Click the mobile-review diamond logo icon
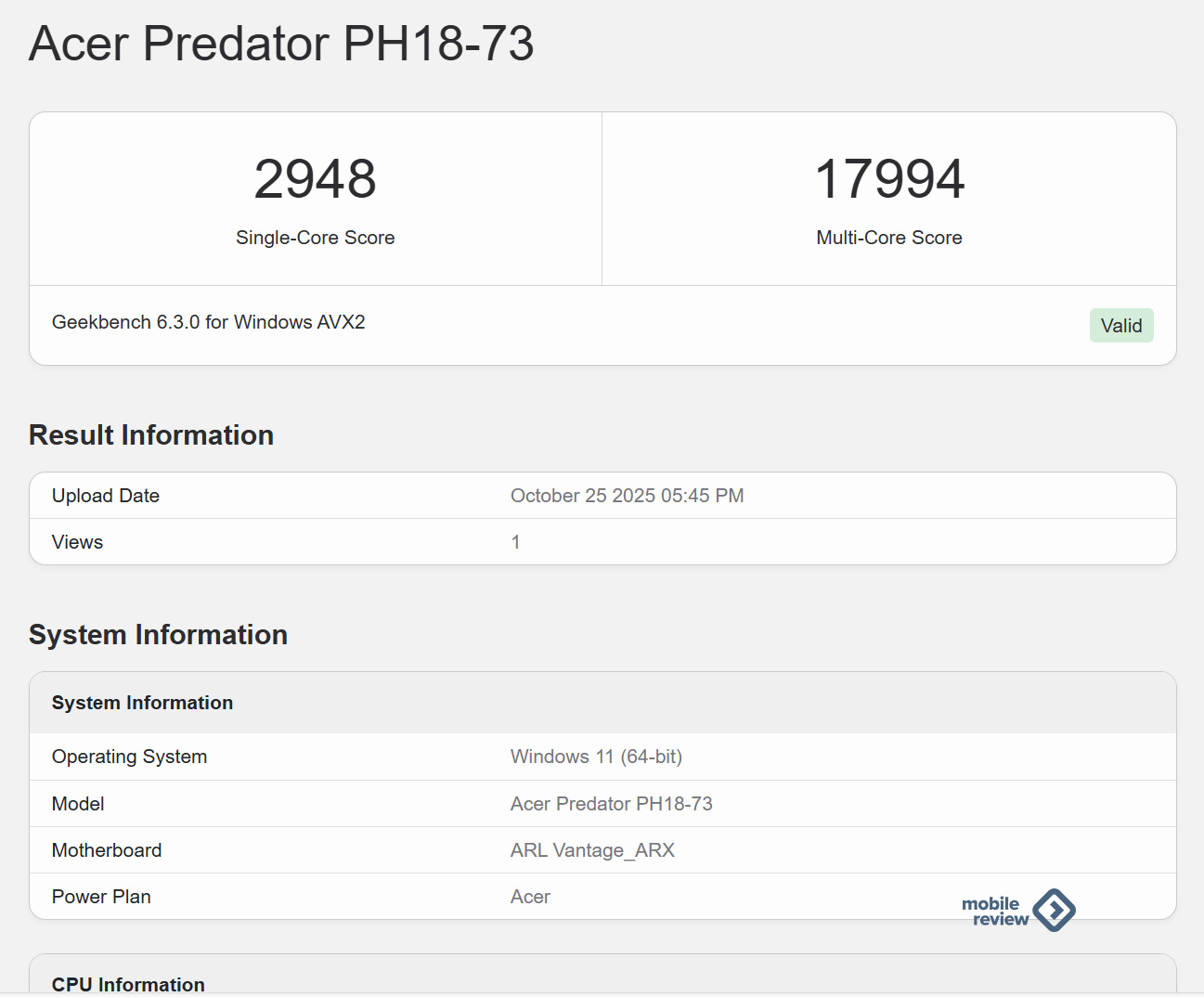Viewport: 1204px width, 997px height. click(1054, 910)
